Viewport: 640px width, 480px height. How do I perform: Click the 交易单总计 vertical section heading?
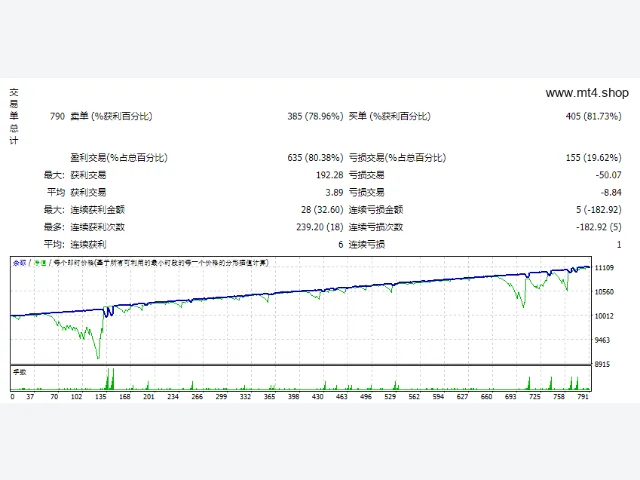14,116
